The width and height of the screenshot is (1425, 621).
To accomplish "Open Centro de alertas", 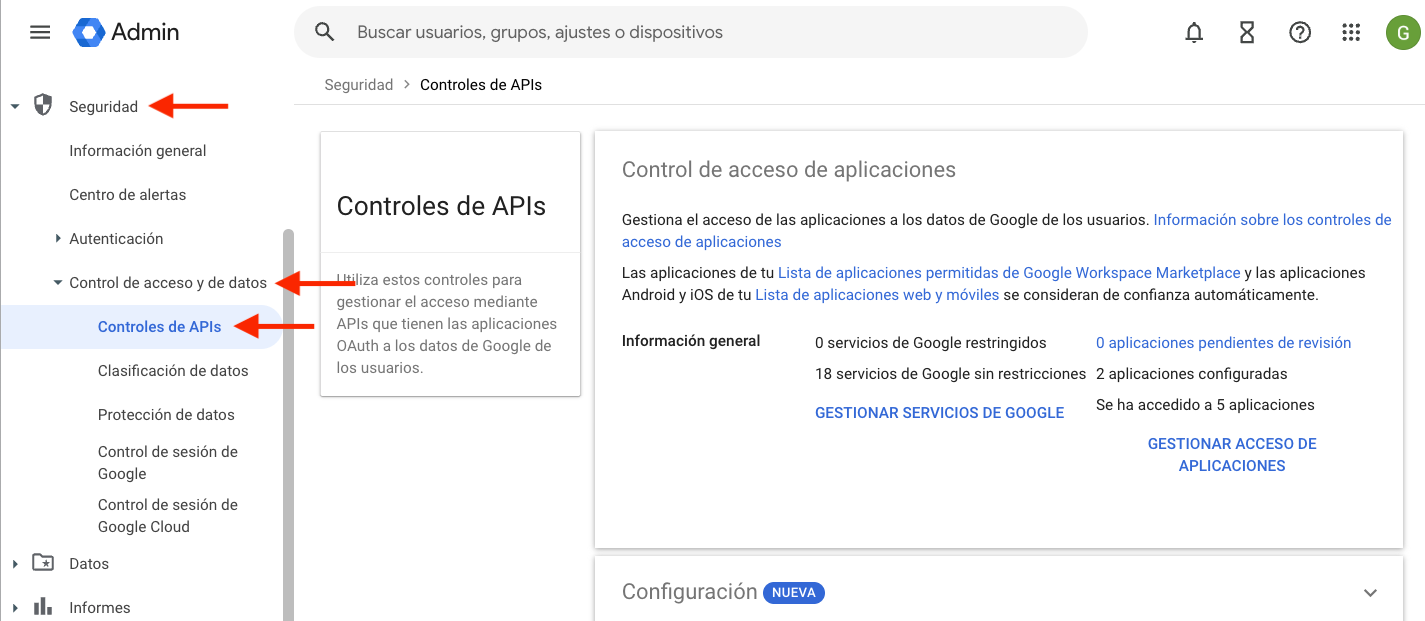I will pos(127,195).
